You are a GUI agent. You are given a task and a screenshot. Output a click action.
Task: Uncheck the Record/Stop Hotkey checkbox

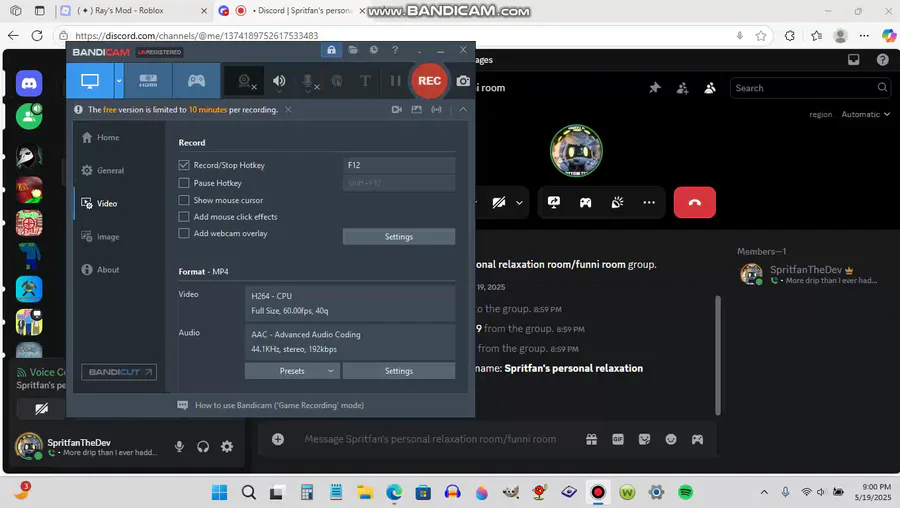(x=184, y=165)
